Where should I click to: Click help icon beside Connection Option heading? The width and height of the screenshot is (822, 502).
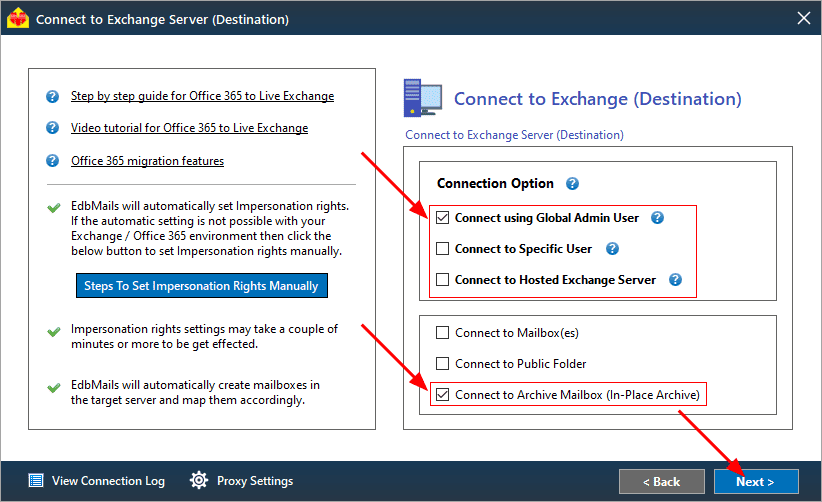point(572,183)
